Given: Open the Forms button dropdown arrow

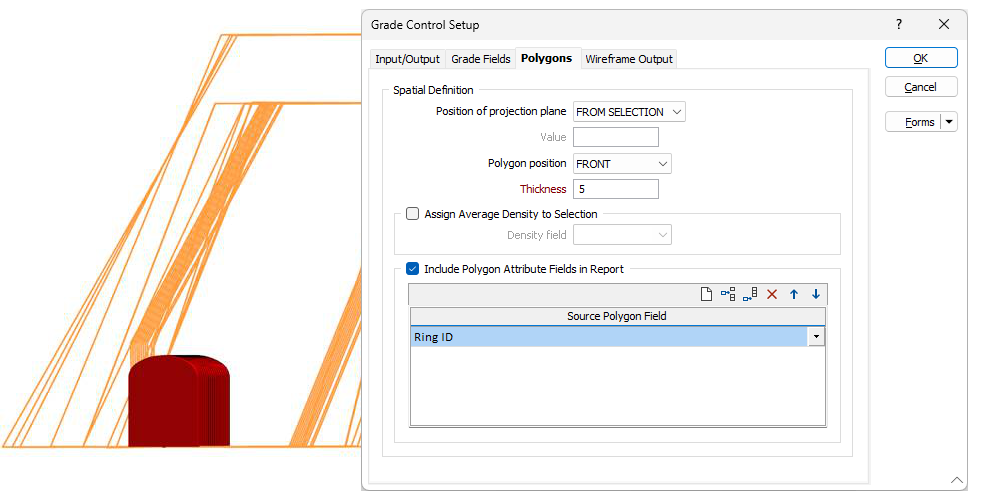Looking at the screenshot, I should coord(949,122).
